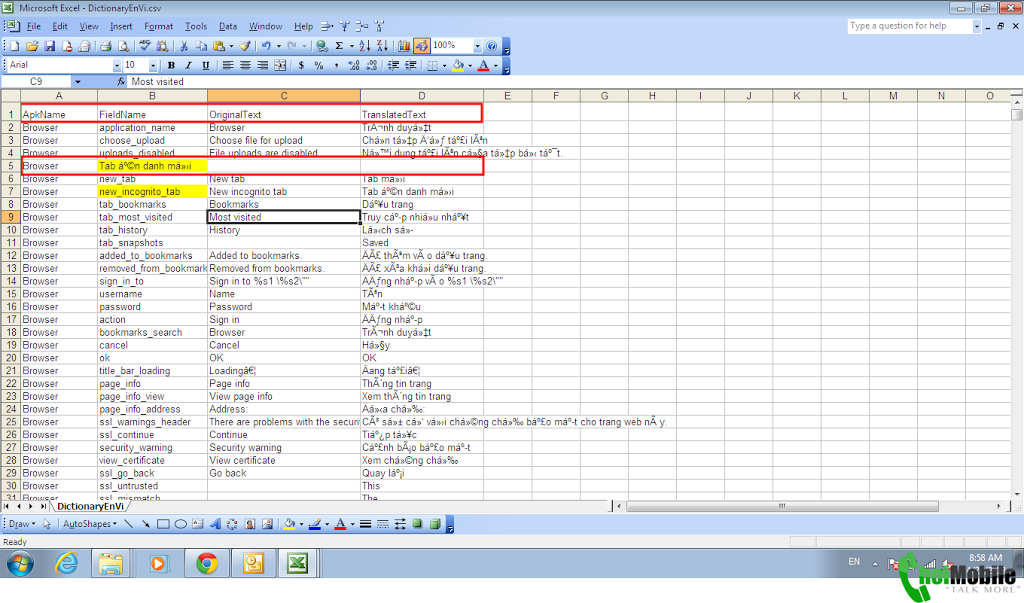The height and width of the screenshot is (603, 1024).
Task: Apply red Font Color on Formatting toolbar
Action: click(x=483, y=65)
